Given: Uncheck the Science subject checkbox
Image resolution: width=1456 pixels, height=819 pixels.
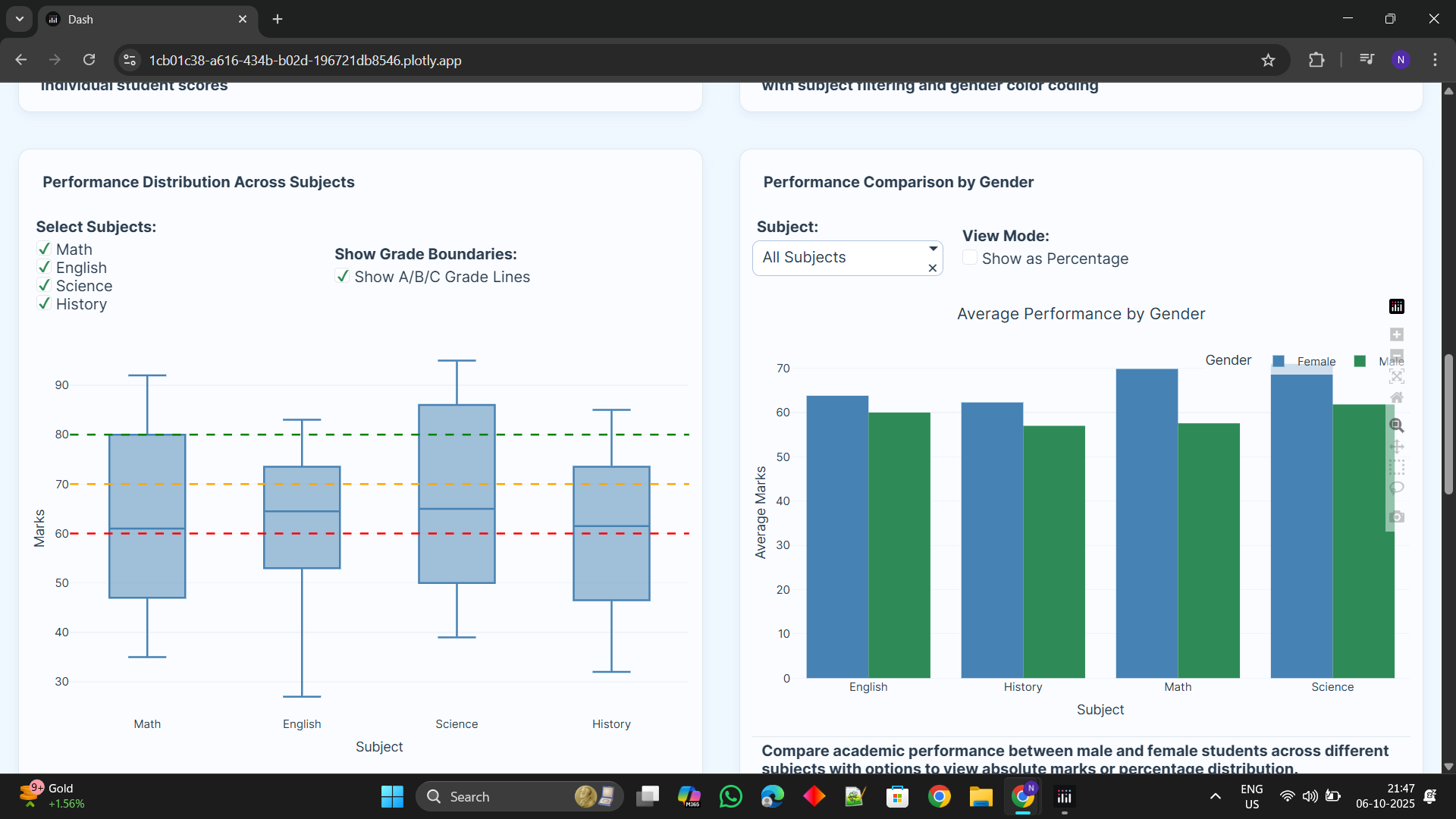Looking at the screenshot, I should [x=44, y=285].
